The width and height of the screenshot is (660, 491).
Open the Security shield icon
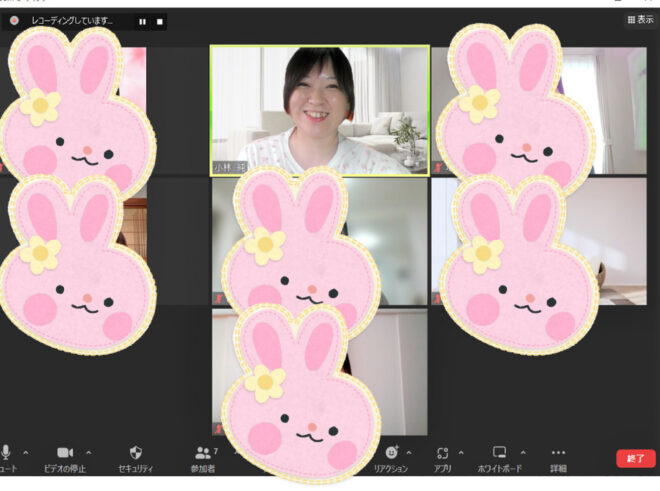click(x=136, y=453)
